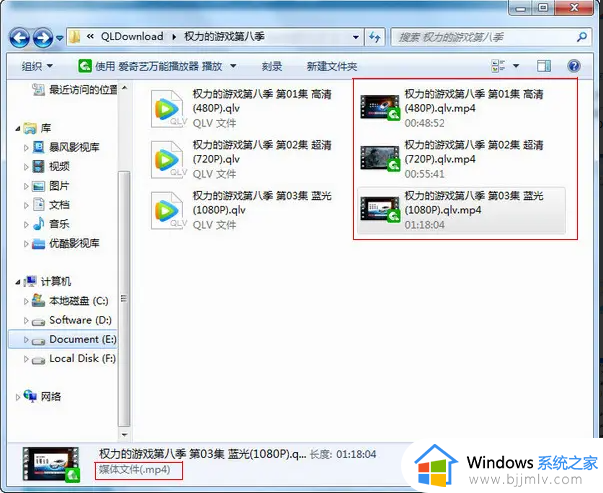Image resolution: width=603 pixels, height=493 pixels.
Task: Select Document (E:) drive
Action: [83, 339]
